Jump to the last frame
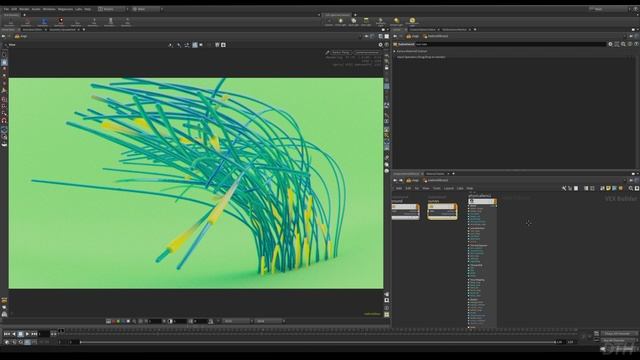The width and height of the screenshot is (640, 360). (x=34, y=334)
